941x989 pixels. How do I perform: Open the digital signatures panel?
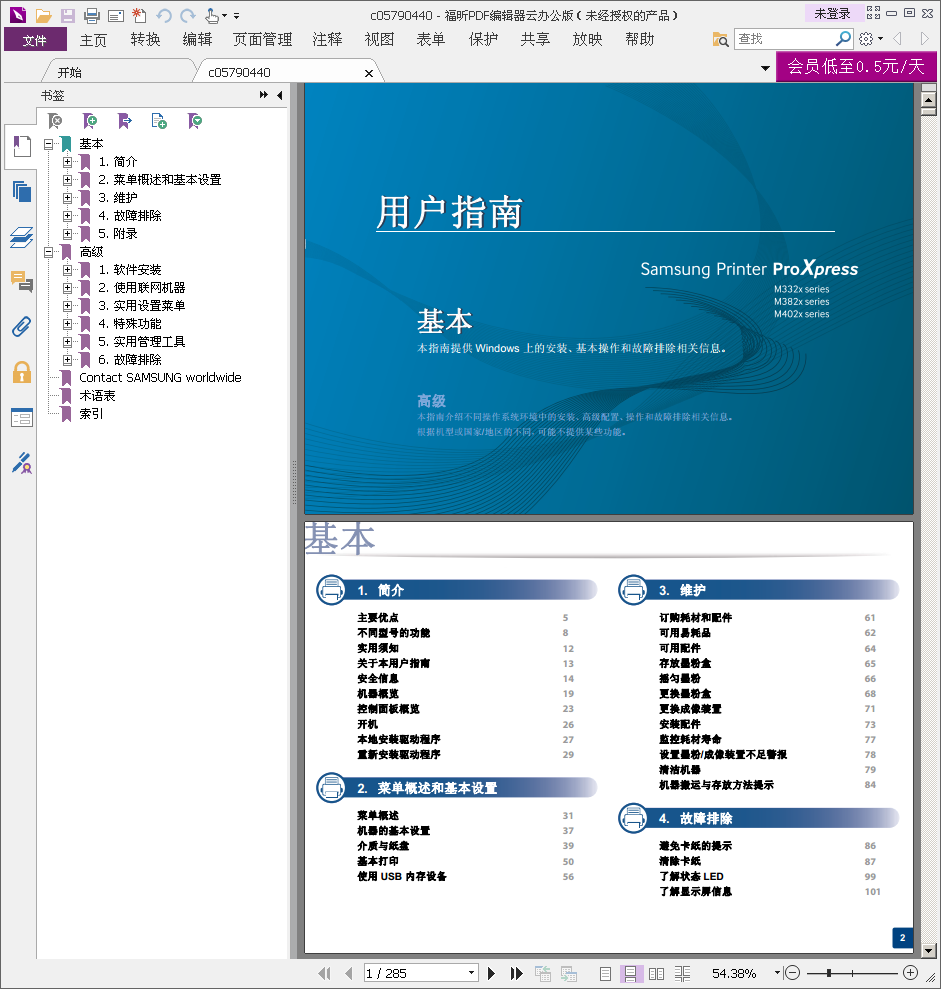point(21,463)
